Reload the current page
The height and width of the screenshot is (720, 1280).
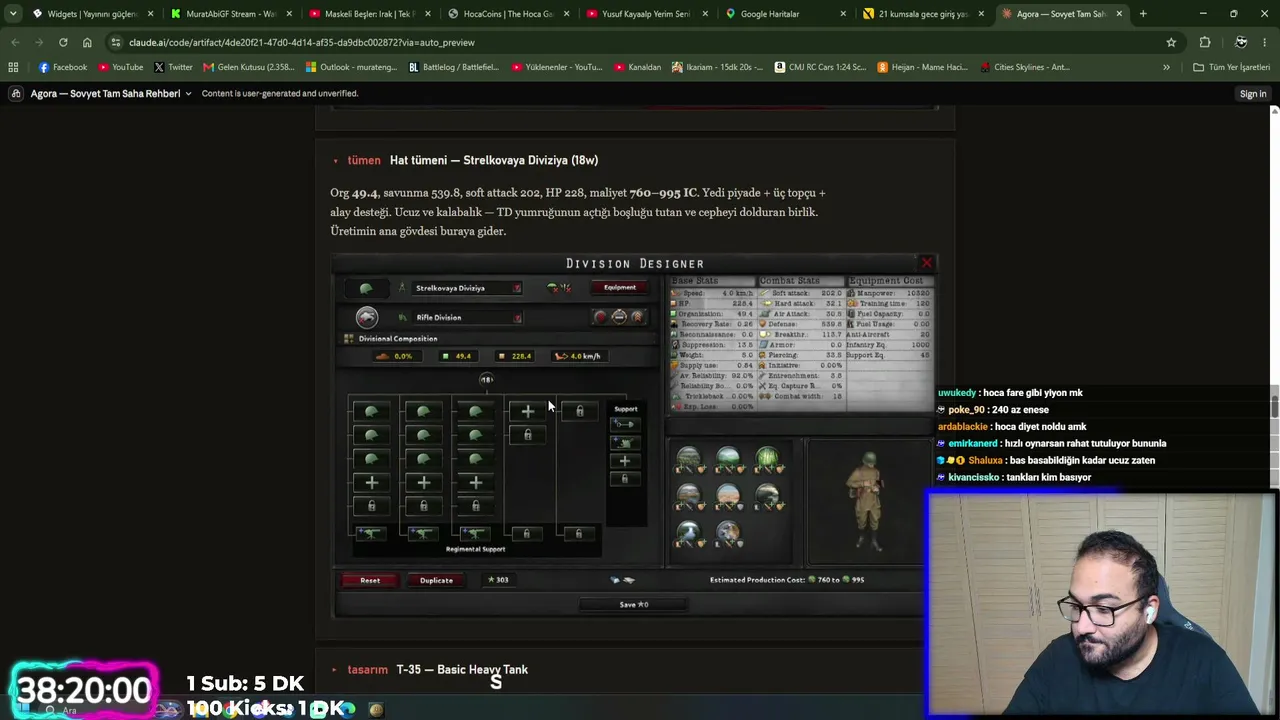coord(63,42)
